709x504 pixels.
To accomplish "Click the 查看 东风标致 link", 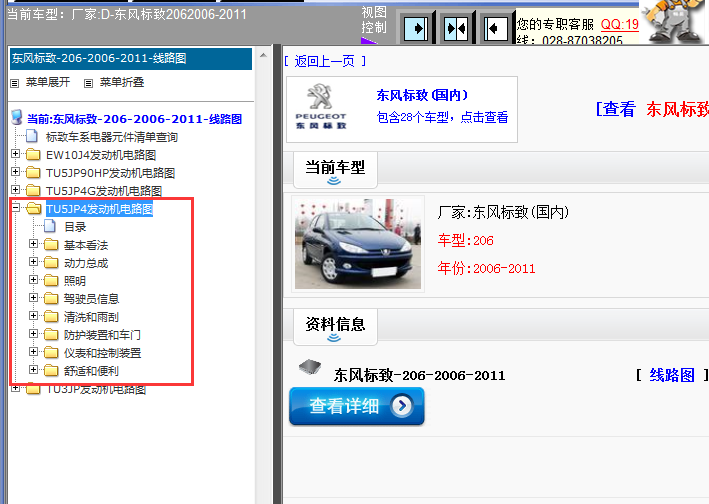I will [652, 109].
